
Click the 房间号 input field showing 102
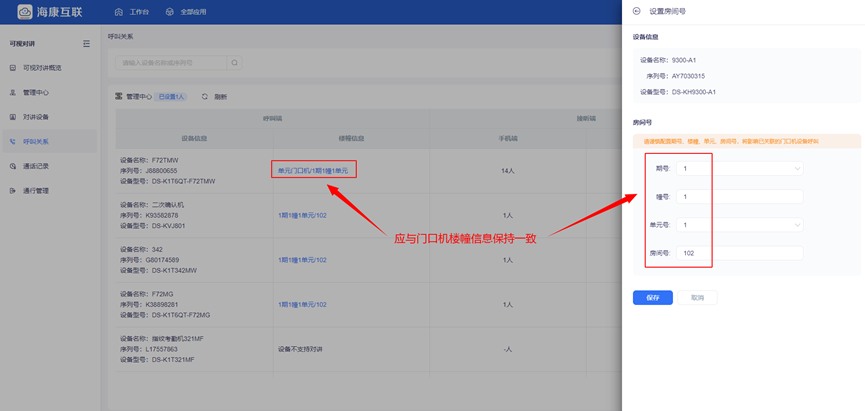click(x=739, y=253)
